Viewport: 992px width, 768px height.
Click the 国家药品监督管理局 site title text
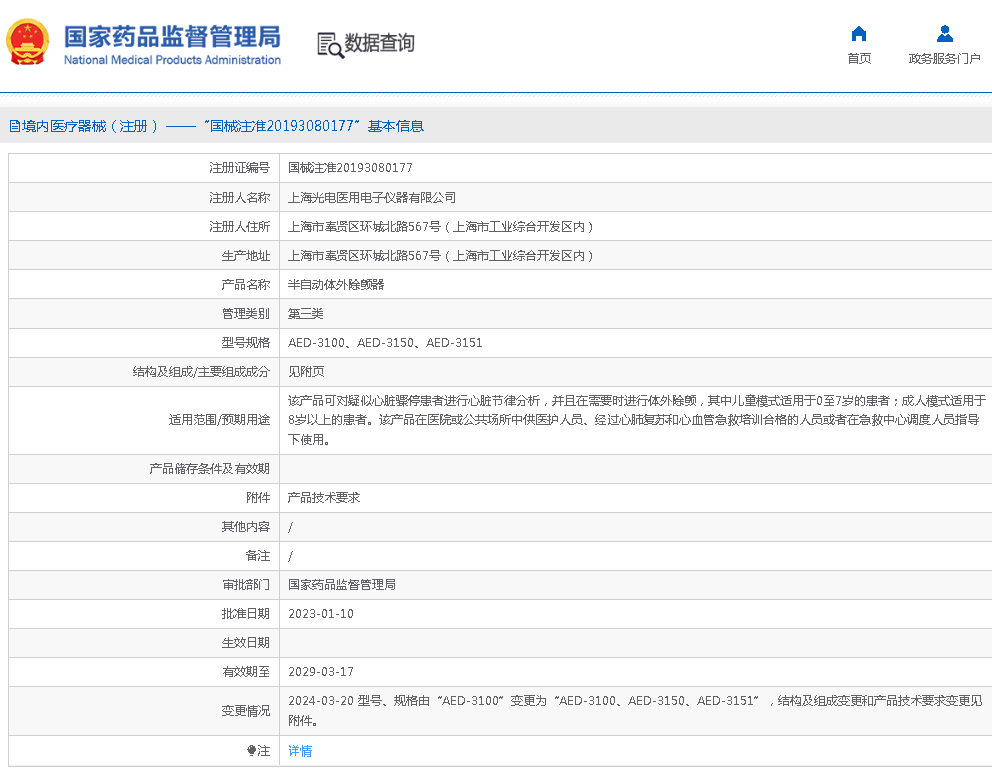[x=172, y=37]
